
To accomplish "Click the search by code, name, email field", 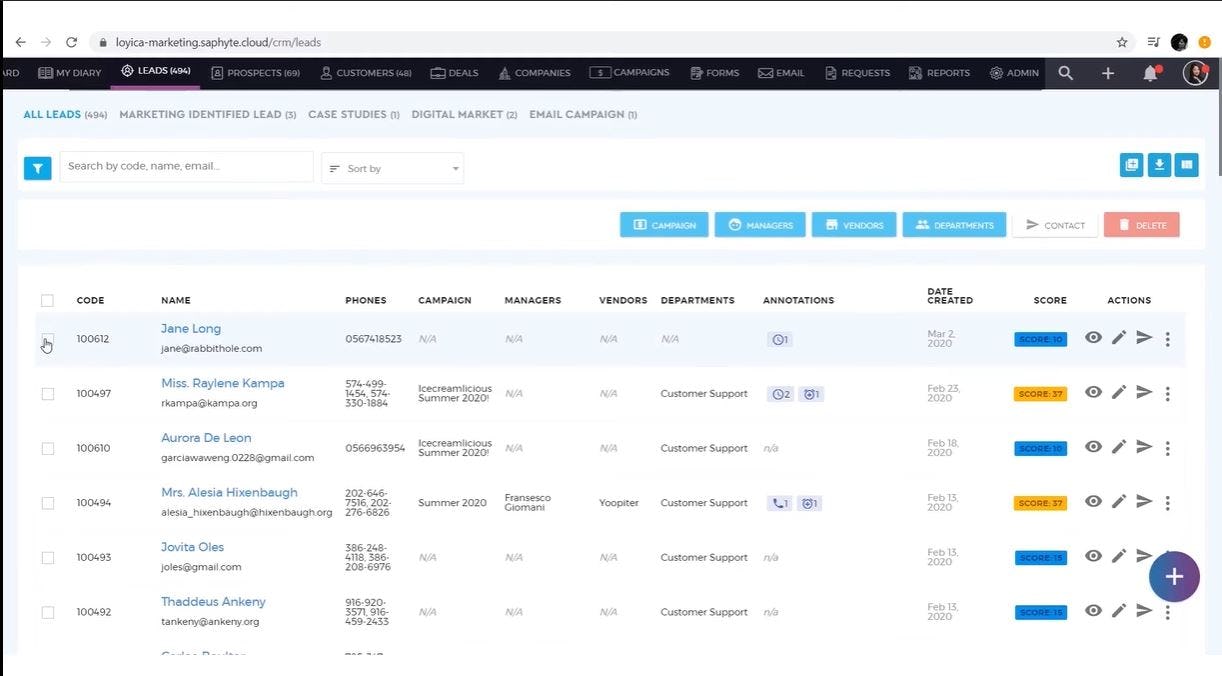I will click(187, 166).
